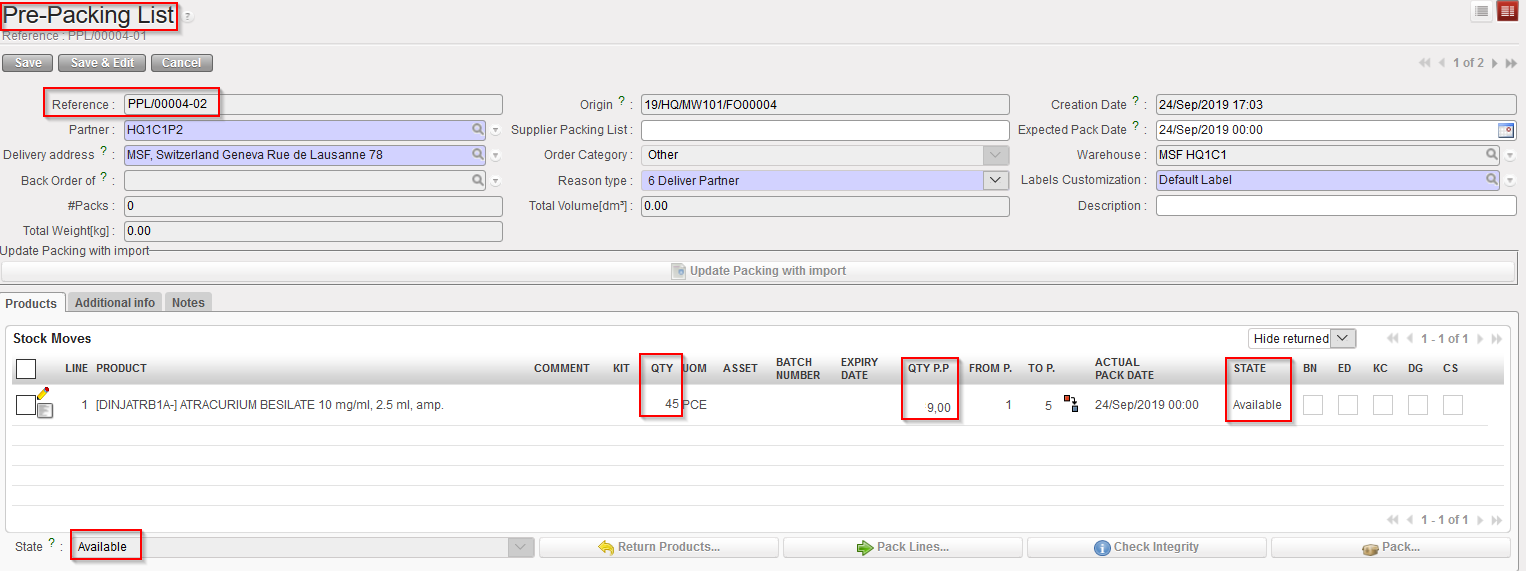
Task: Click Supplier Packing List input field
Action: tap(825, 130)
